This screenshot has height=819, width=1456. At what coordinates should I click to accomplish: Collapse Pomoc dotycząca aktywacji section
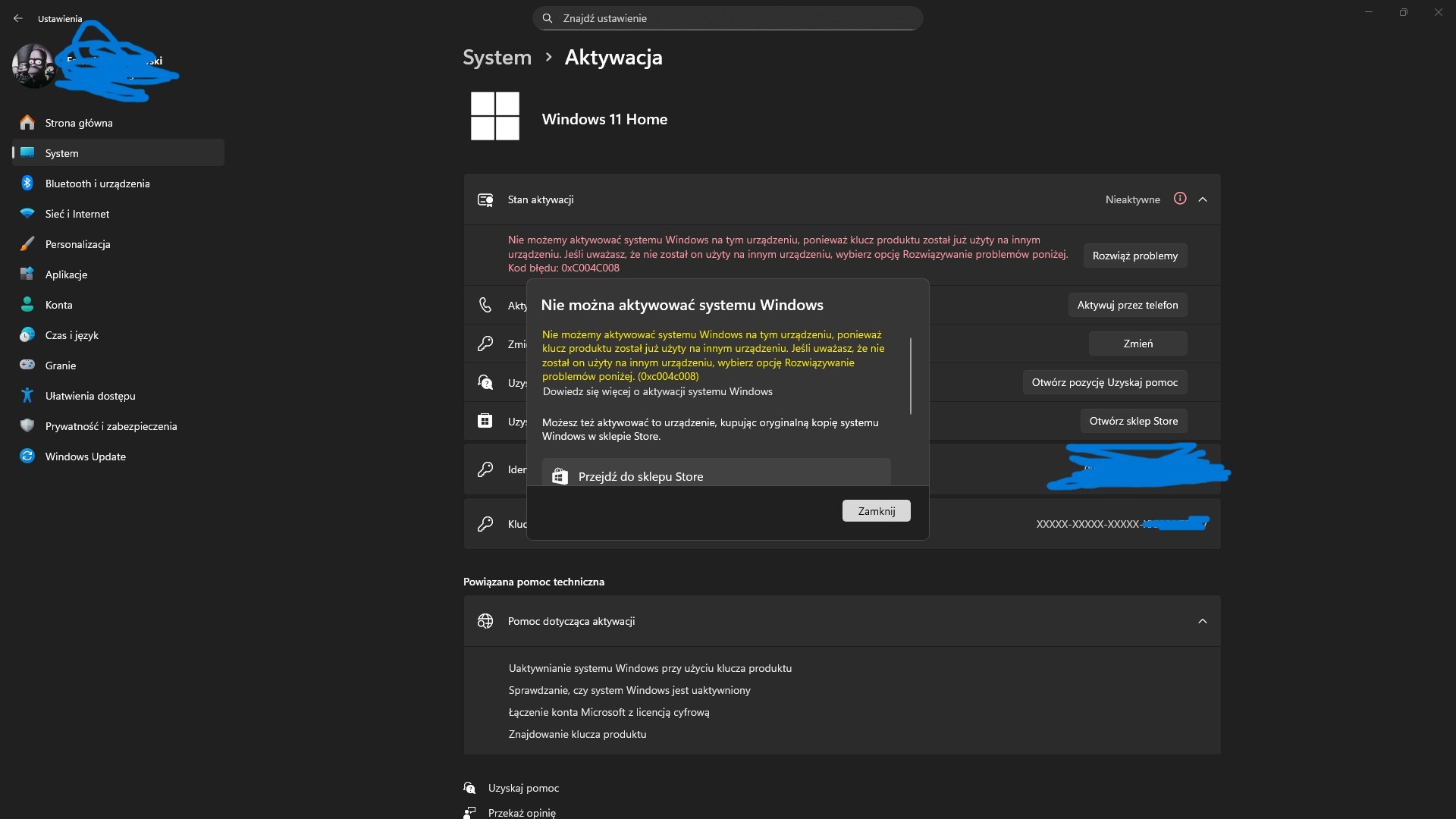(1203, 621)
